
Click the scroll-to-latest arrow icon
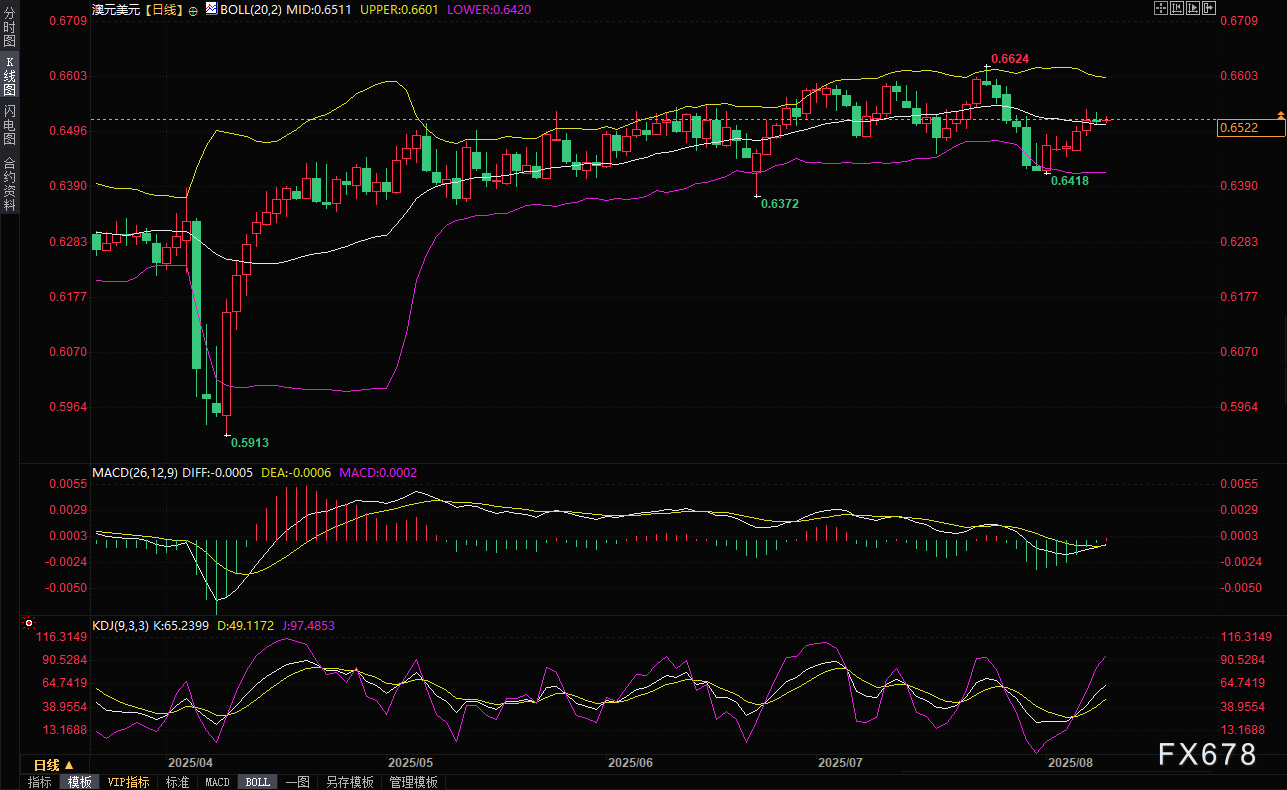click(x=1210, y=8)
